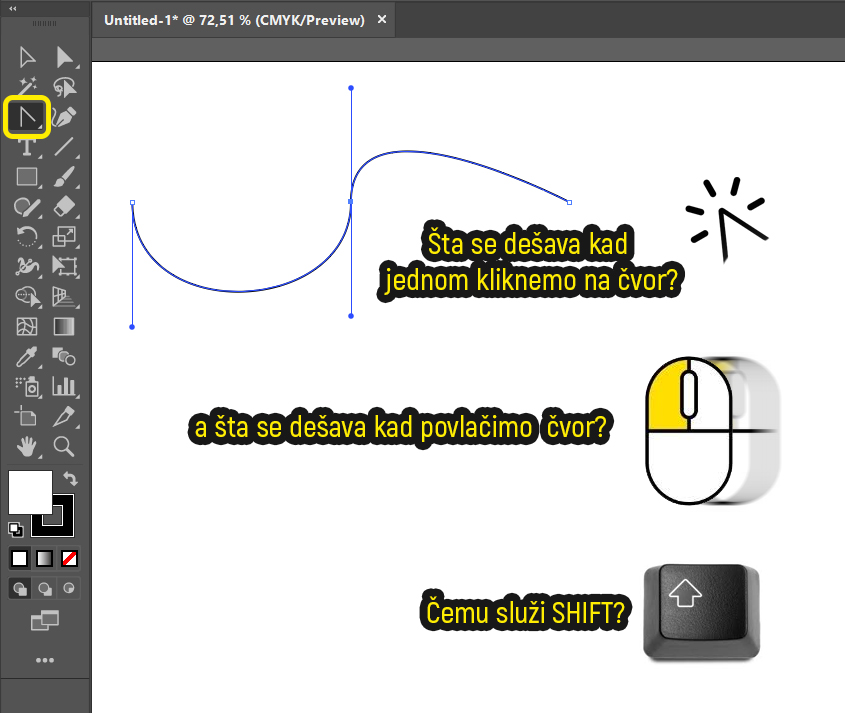This screenshot has height=713, width=845.
Task: Pick the Rotate tool
Action: click(x=27, y=236)
